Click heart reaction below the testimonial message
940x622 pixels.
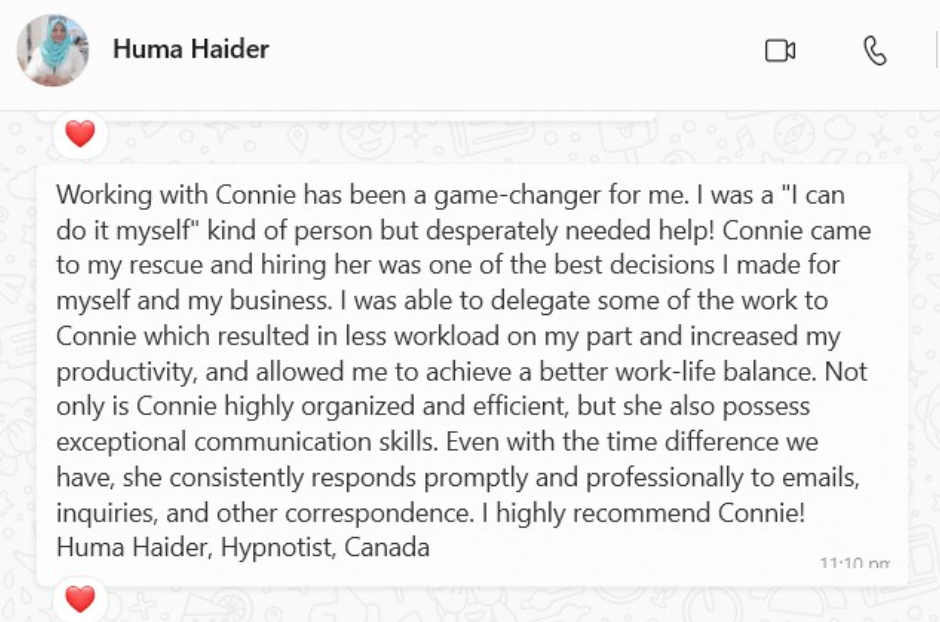coord(80,599)
